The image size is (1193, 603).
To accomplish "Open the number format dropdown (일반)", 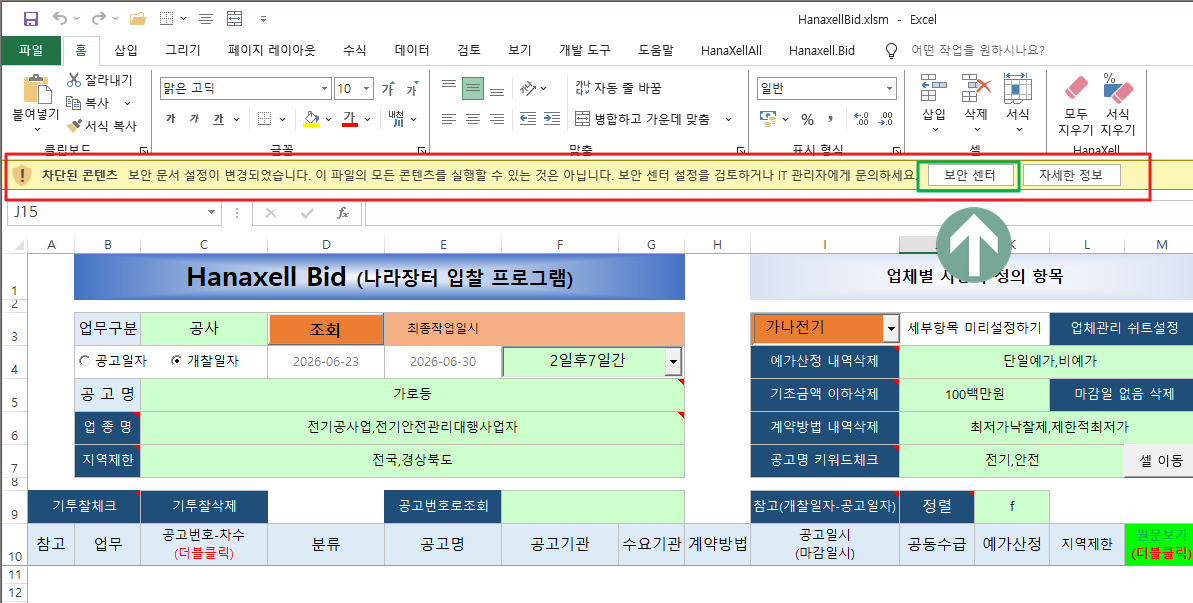I will tap(889, 89).
